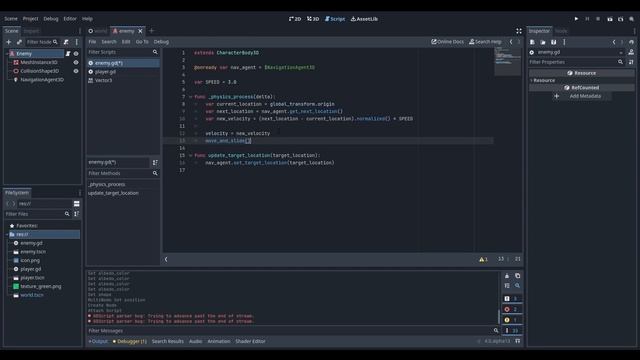640x360 pixels.
Task: Click the warning indicator in script status bar
Action: click(x=484, y=260)
